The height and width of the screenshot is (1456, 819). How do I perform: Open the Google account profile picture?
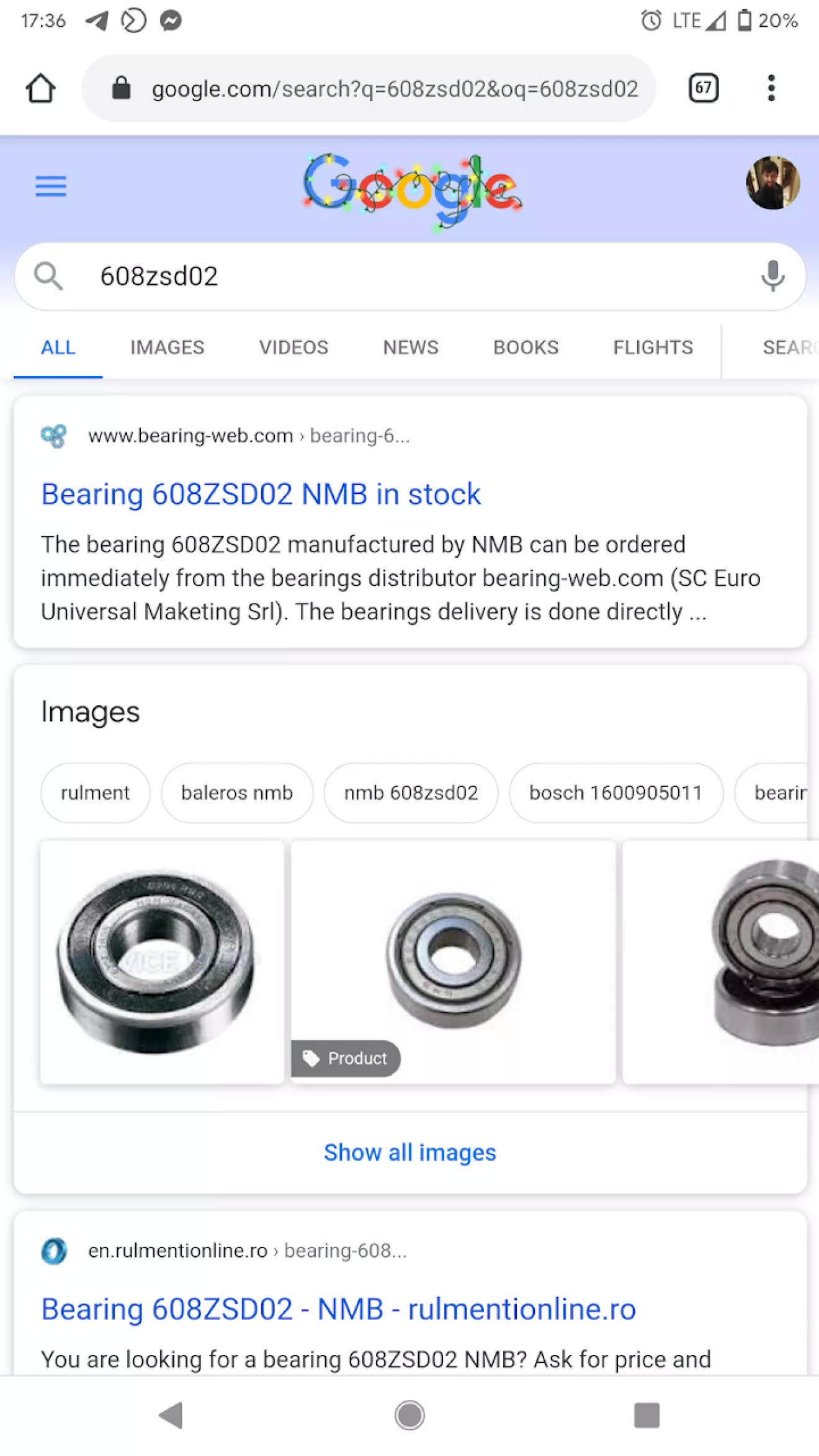point(772,182)
